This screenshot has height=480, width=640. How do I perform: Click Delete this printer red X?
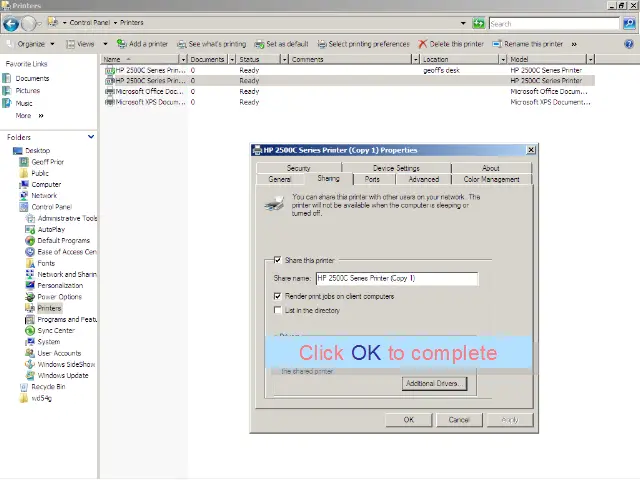click(x=451, y=44)
